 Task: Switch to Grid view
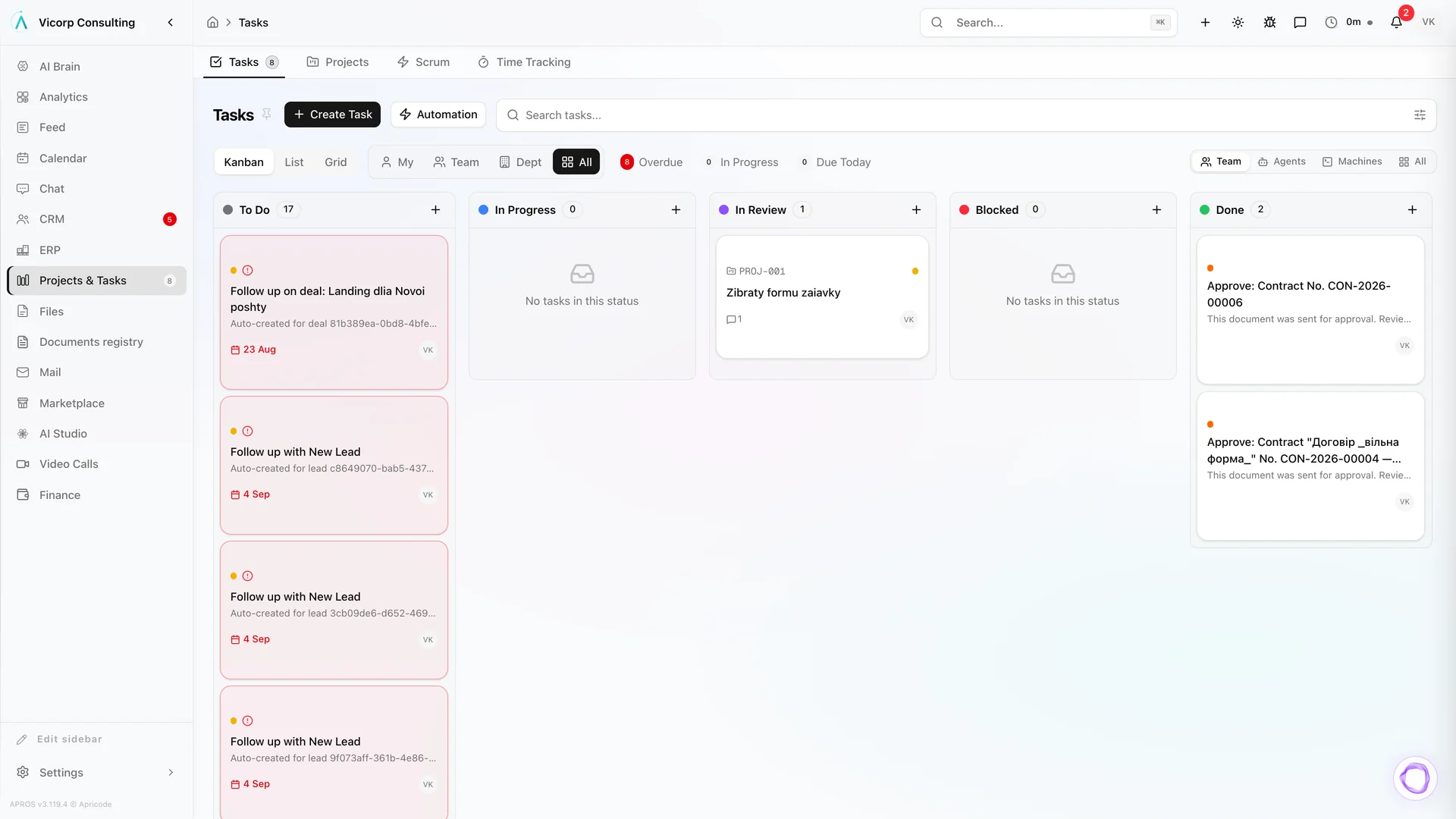click(336, 162)
